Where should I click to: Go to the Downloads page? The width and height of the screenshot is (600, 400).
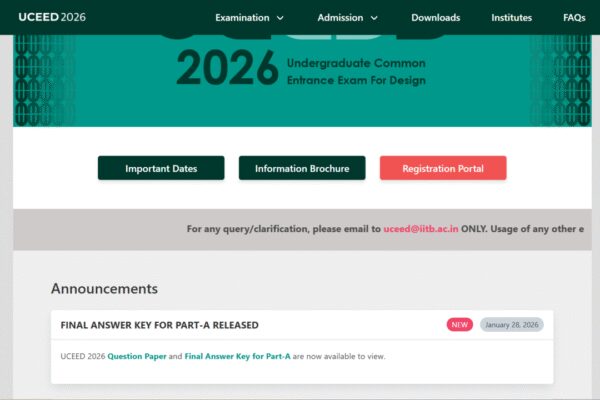pyautogui.click(x=435, y=18)
